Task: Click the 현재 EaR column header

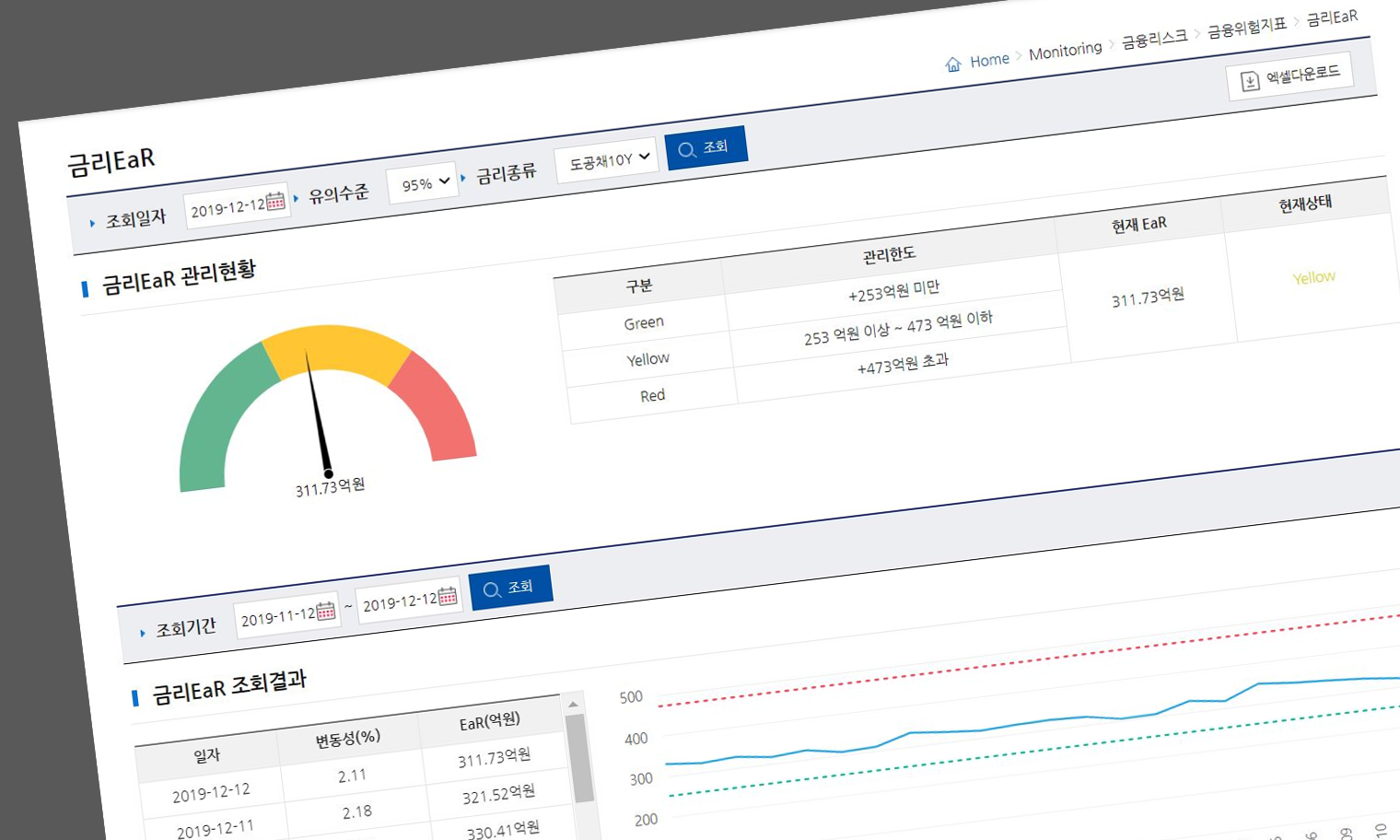Action: [1139, 224]
